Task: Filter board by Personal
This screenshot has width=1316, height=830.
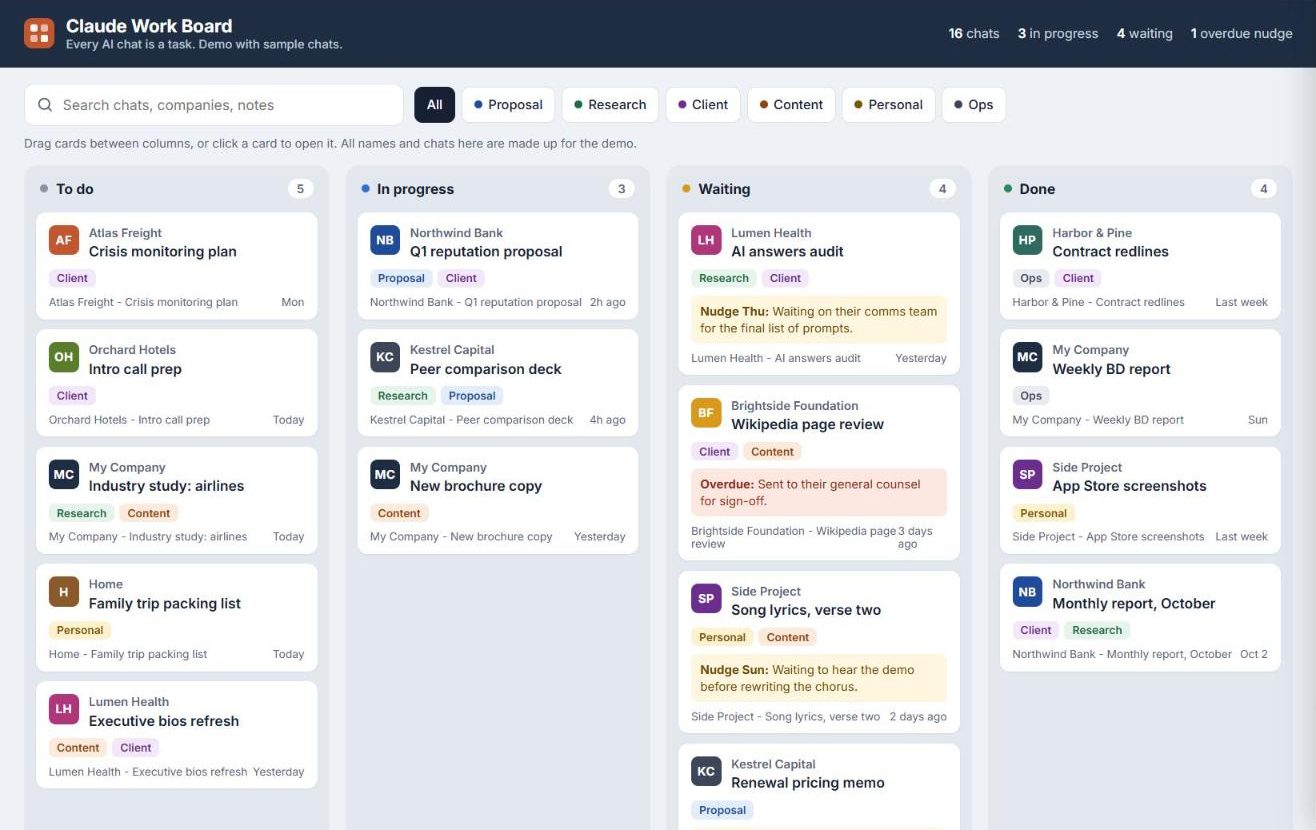Action: [x=888, y=105]
